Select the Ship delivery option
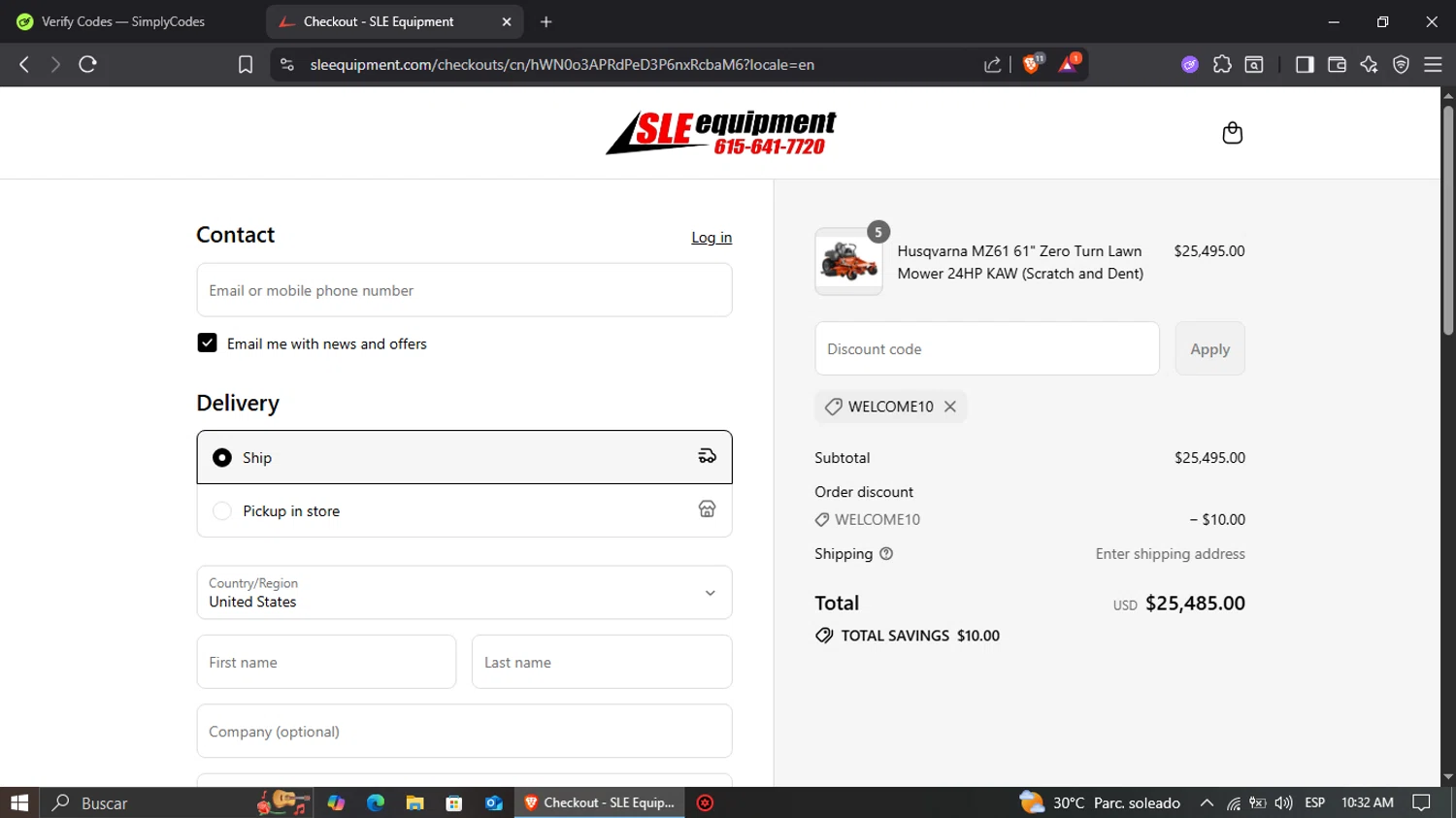Screen dimensions: 1456x818 click(x=464, y=457)
